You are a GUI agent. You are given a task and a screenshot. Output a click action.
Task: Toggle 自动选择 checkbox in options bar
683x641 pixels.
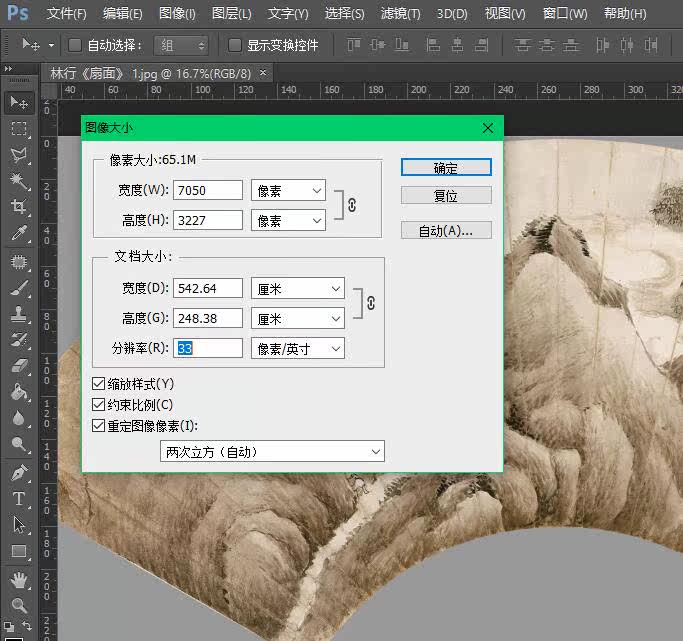(75, 45)
